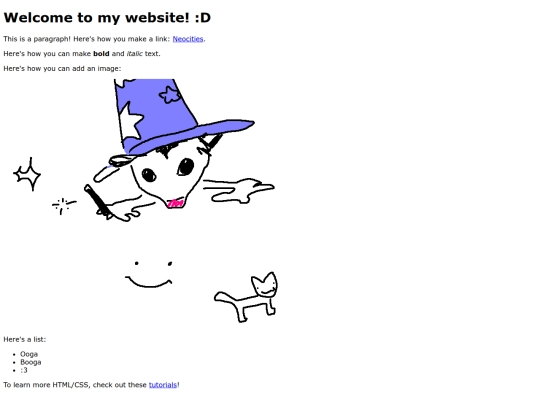Click the small twinkle near the wand
Viewport: 540px width, 405px height.
(63, 206)
